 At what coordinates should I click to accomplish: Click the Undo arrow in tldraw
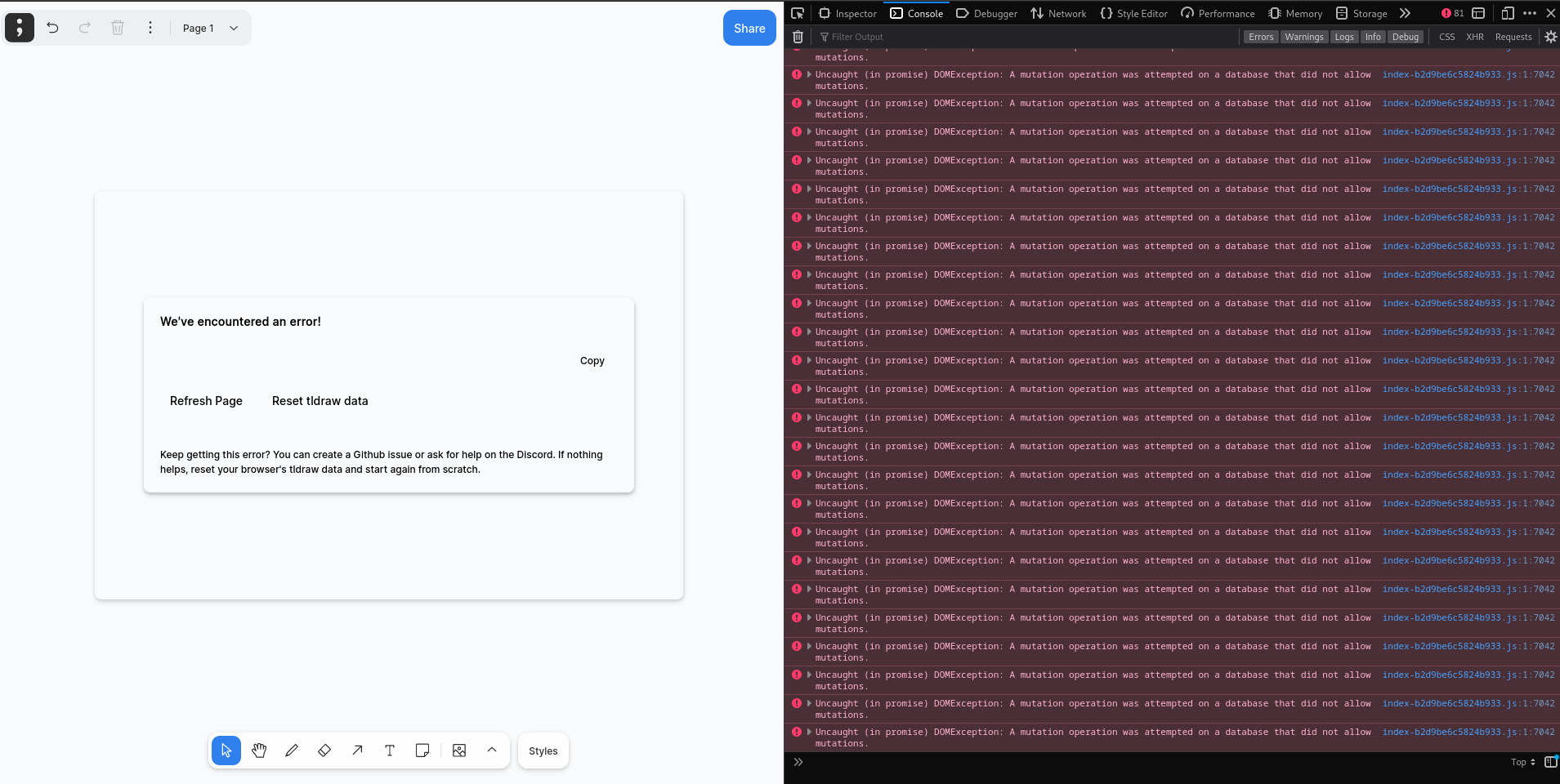pos(52,27)
